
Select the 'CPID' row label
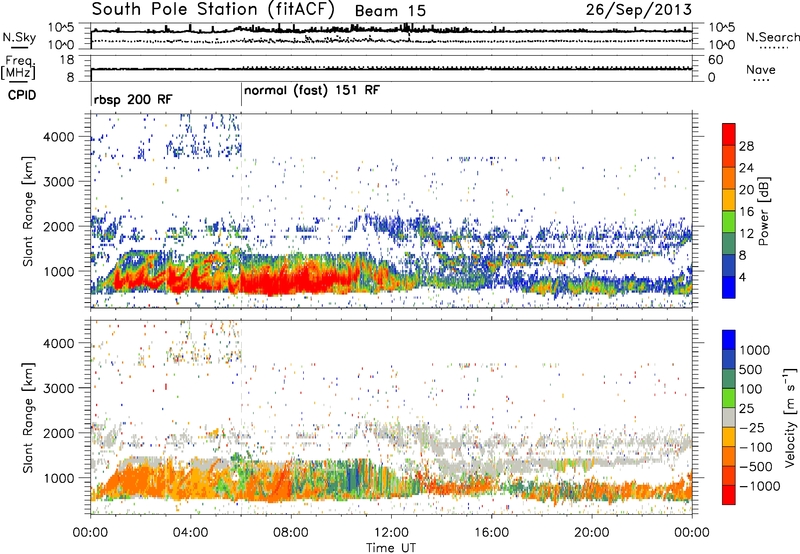point(22,95)
